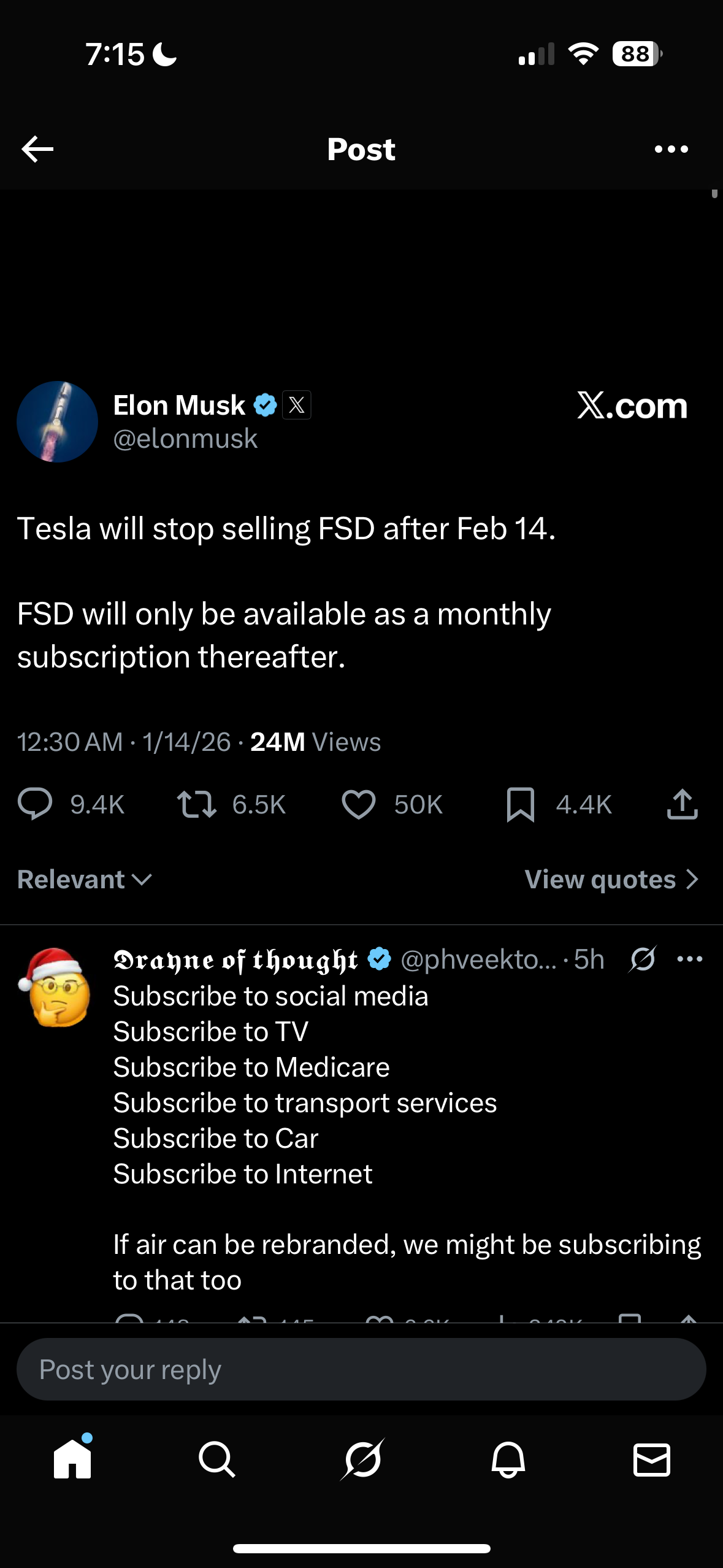Tap the reply bubble icon under the post
Image resolution: width=723 pixels, height=1568 pixels.
pyautogui.click(x=35, y=804)
